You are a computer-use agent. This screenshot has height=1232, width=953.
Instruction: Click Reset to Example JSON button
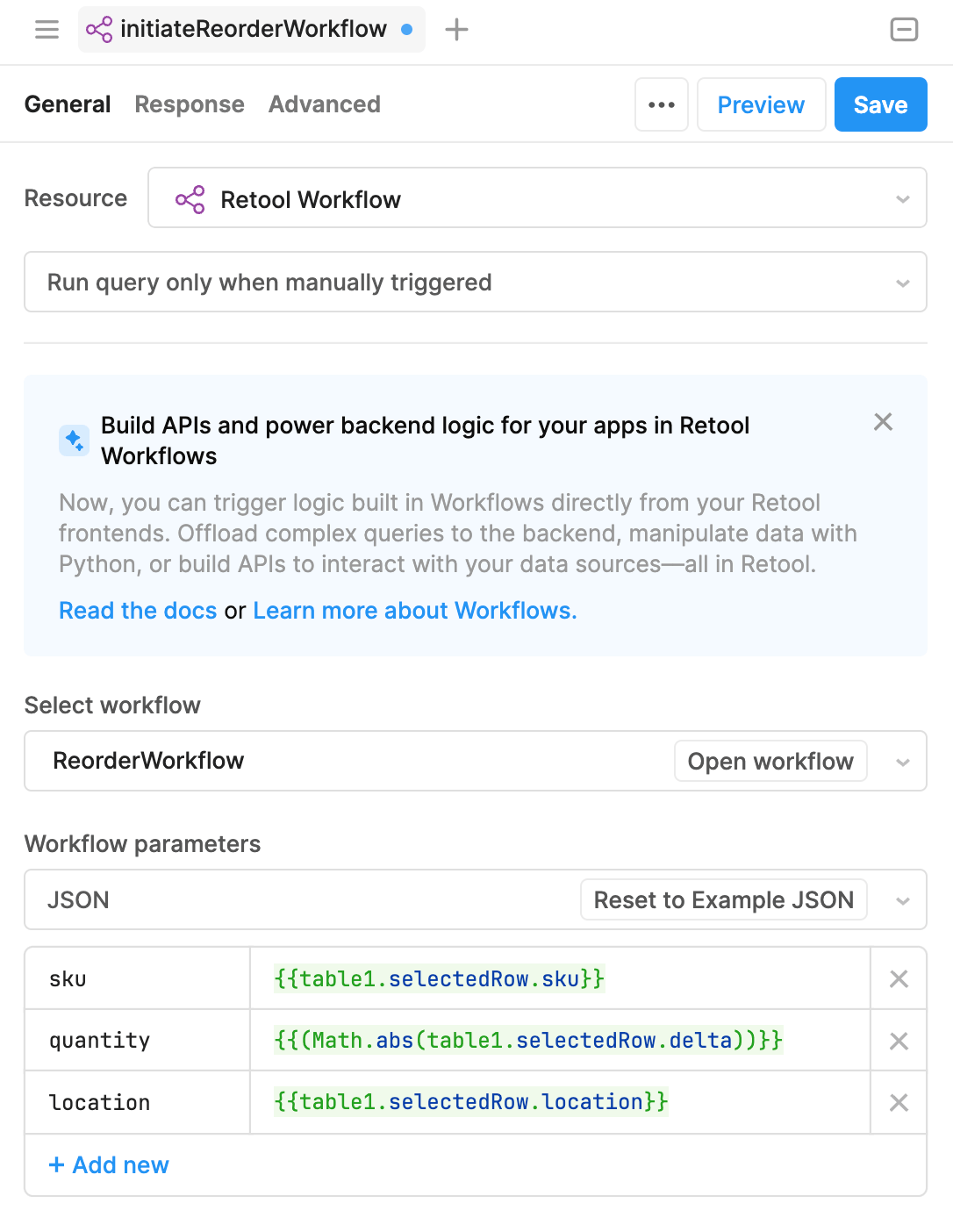724,899
